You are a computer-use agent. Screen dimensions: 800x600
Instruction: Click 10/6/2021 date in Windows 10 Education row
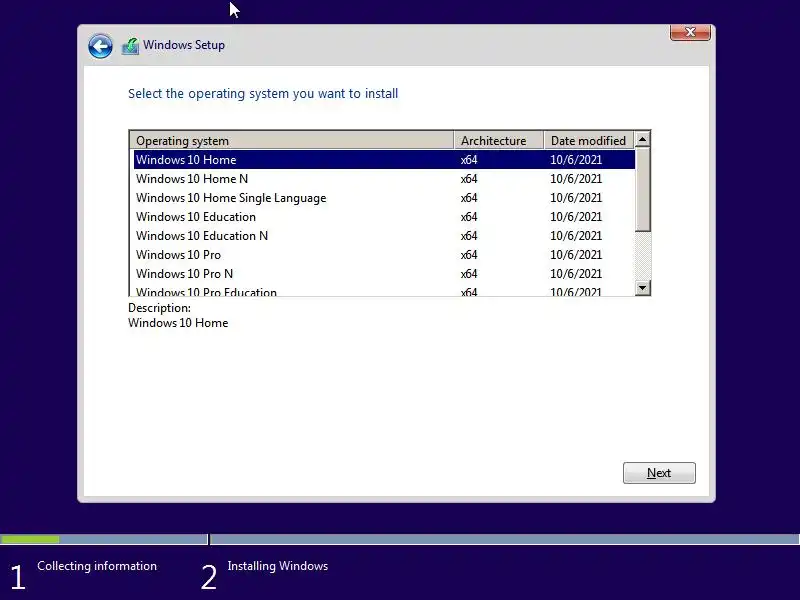(x=576, y=216)
